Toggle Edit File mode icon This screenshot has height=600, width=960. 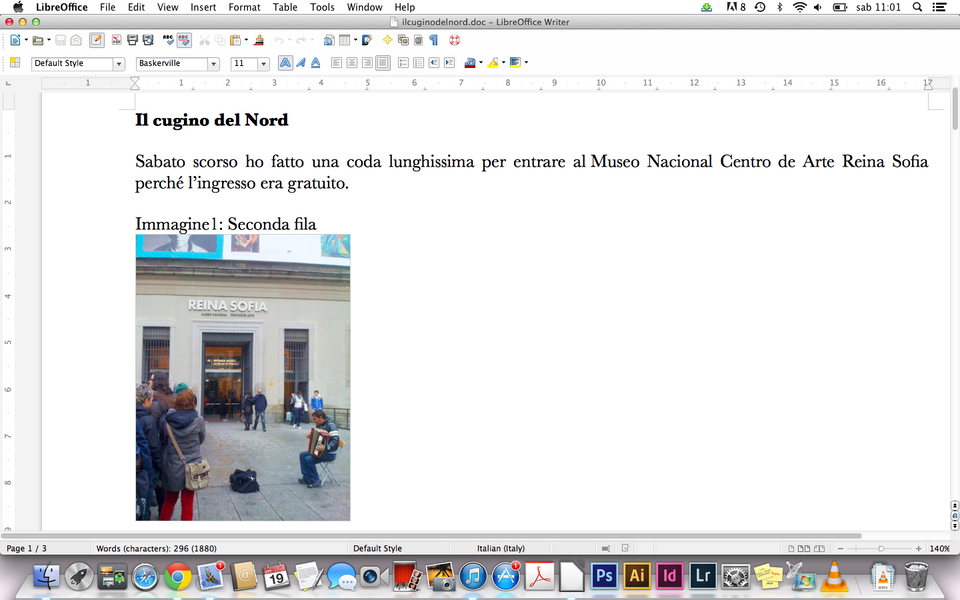pyautogui.click(x=96, y=41)
